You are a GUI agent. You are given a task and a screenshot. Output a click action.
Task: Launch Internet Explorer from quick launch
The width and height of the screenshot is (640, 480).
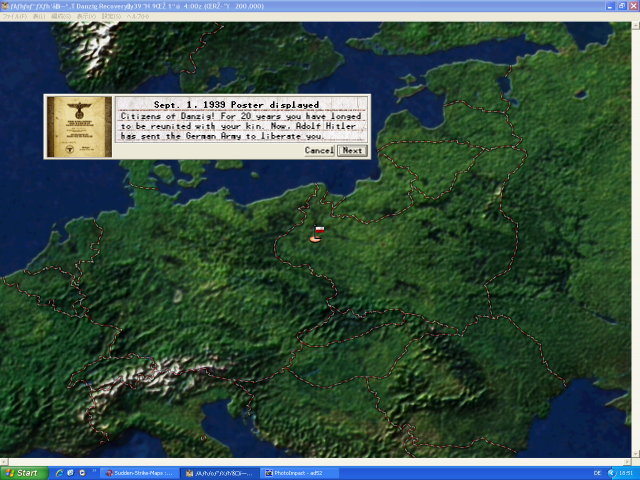60,473
